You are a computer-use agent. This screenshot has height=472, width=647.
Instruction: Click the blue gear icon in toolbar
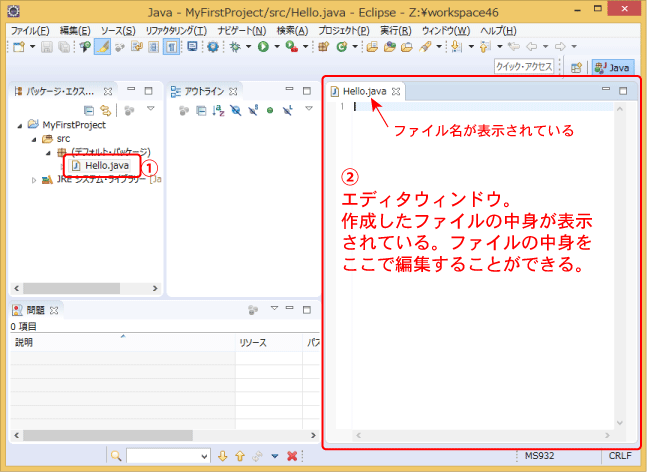pos(213,47)
